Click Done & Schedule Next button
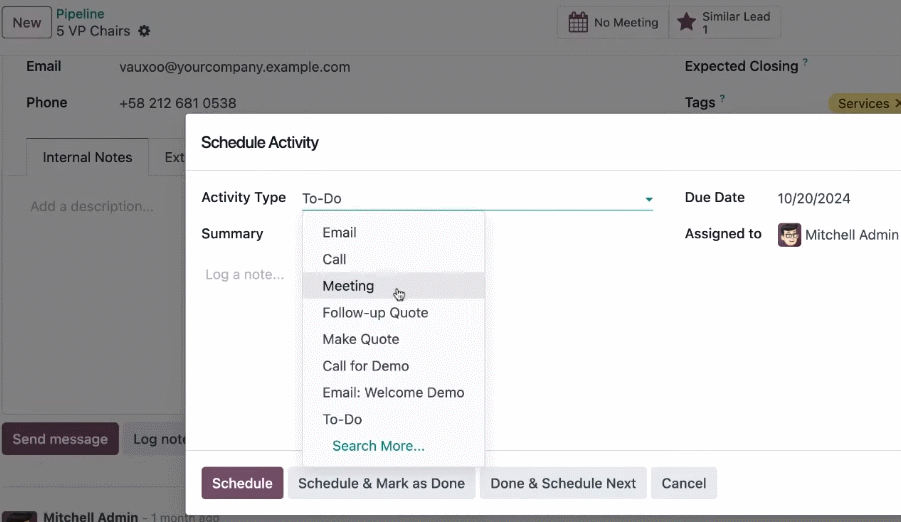The height and width of the screenshot is (522, 901). point(563,483)
